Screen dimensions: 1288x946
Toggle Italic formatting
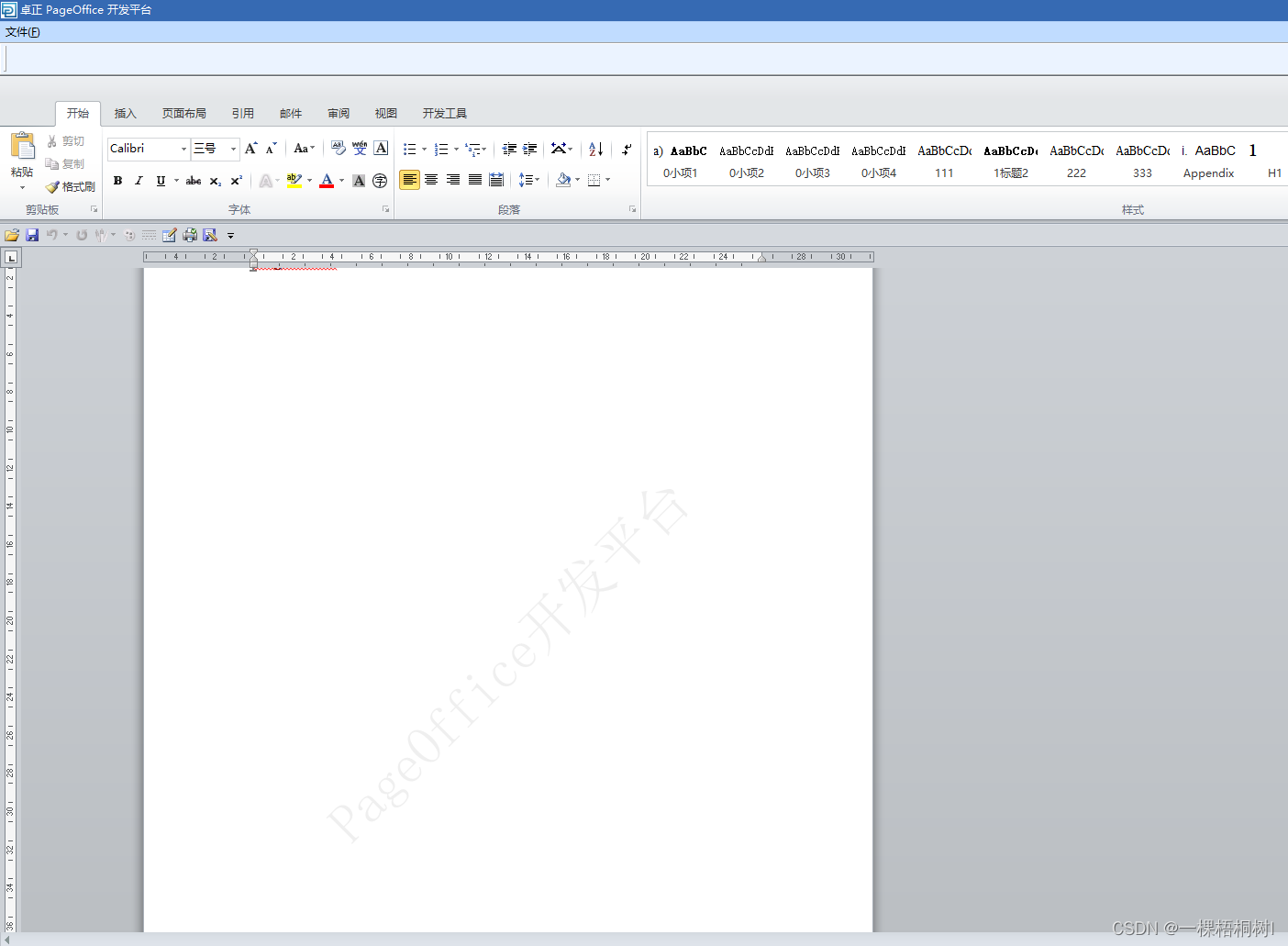coord(139,181)
